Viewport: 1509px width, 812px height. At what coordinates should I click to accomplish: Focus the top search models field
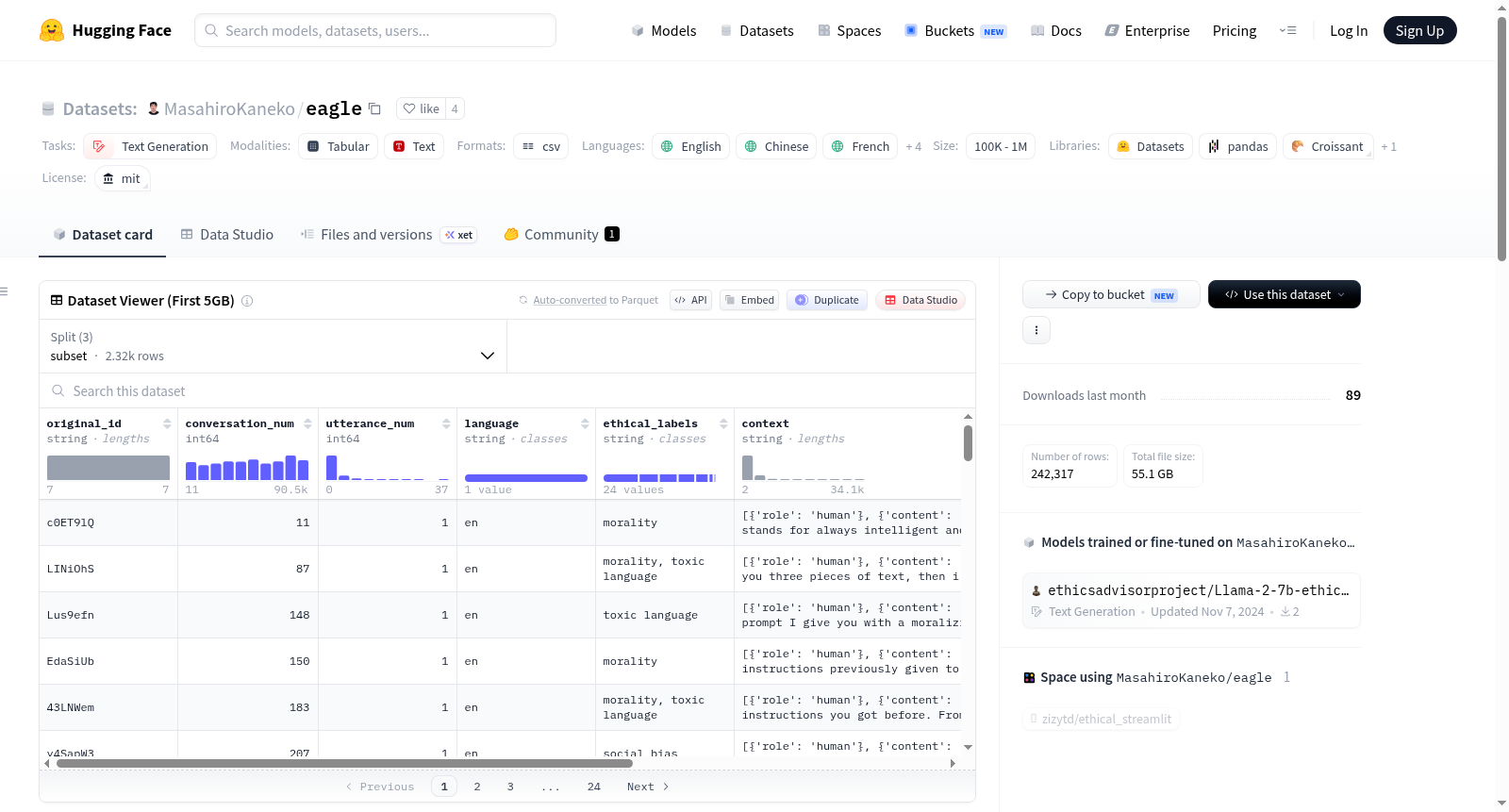click(375, 30)
